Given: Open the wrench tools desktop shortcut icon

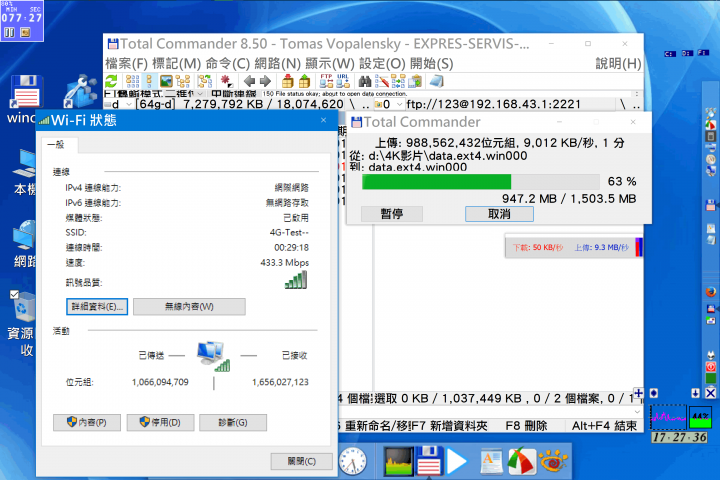Looking at the screenshot, I should coord(80,90).
